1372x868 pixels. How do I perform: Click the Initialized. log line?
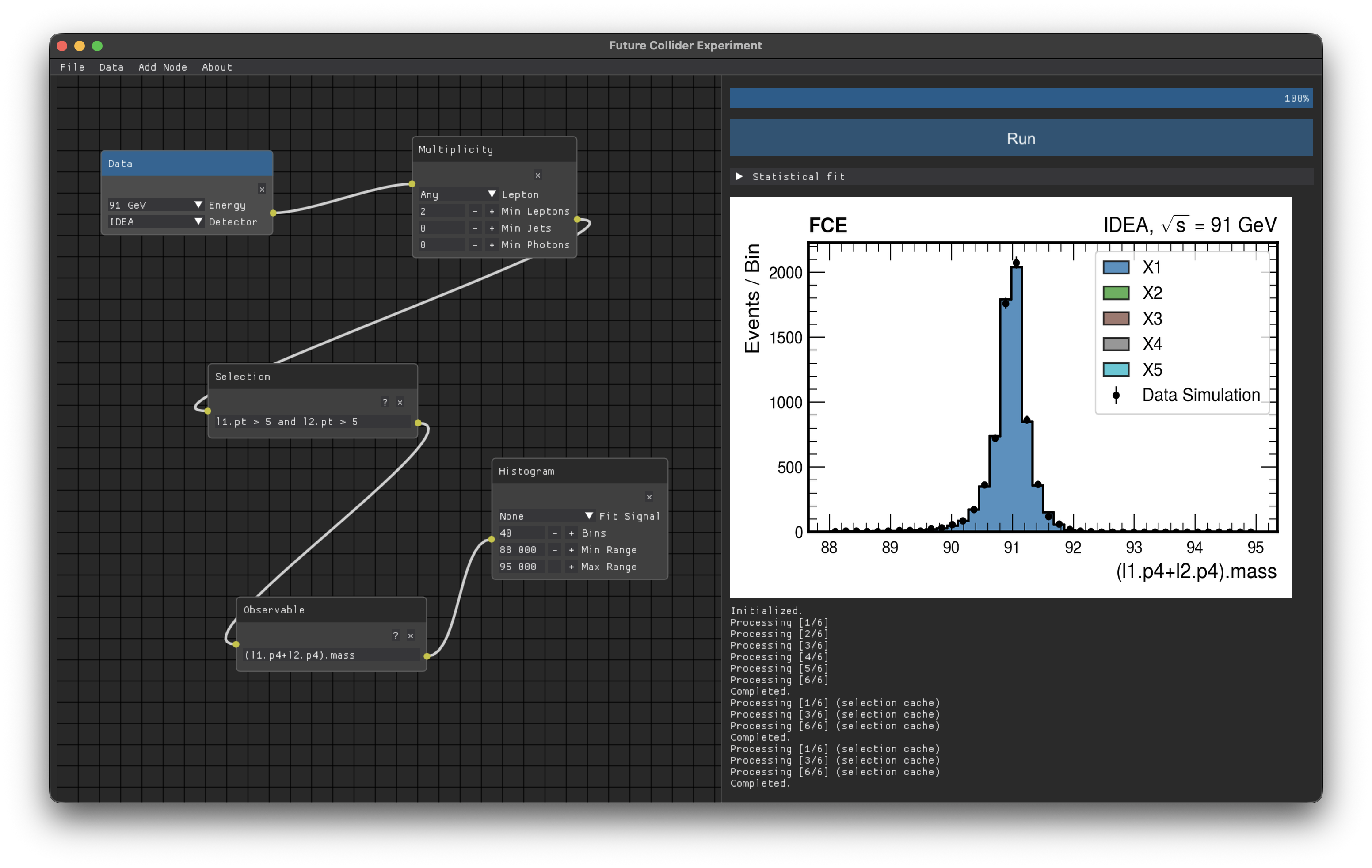766,611
